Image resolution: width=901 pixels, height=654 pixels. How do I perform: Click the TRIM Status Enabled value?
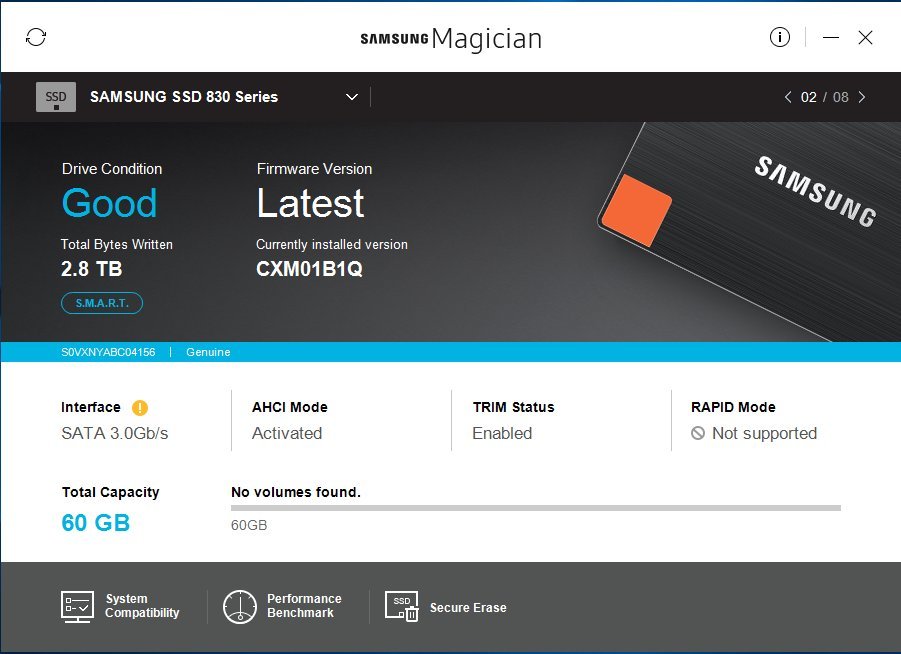[x=502, y=433]
